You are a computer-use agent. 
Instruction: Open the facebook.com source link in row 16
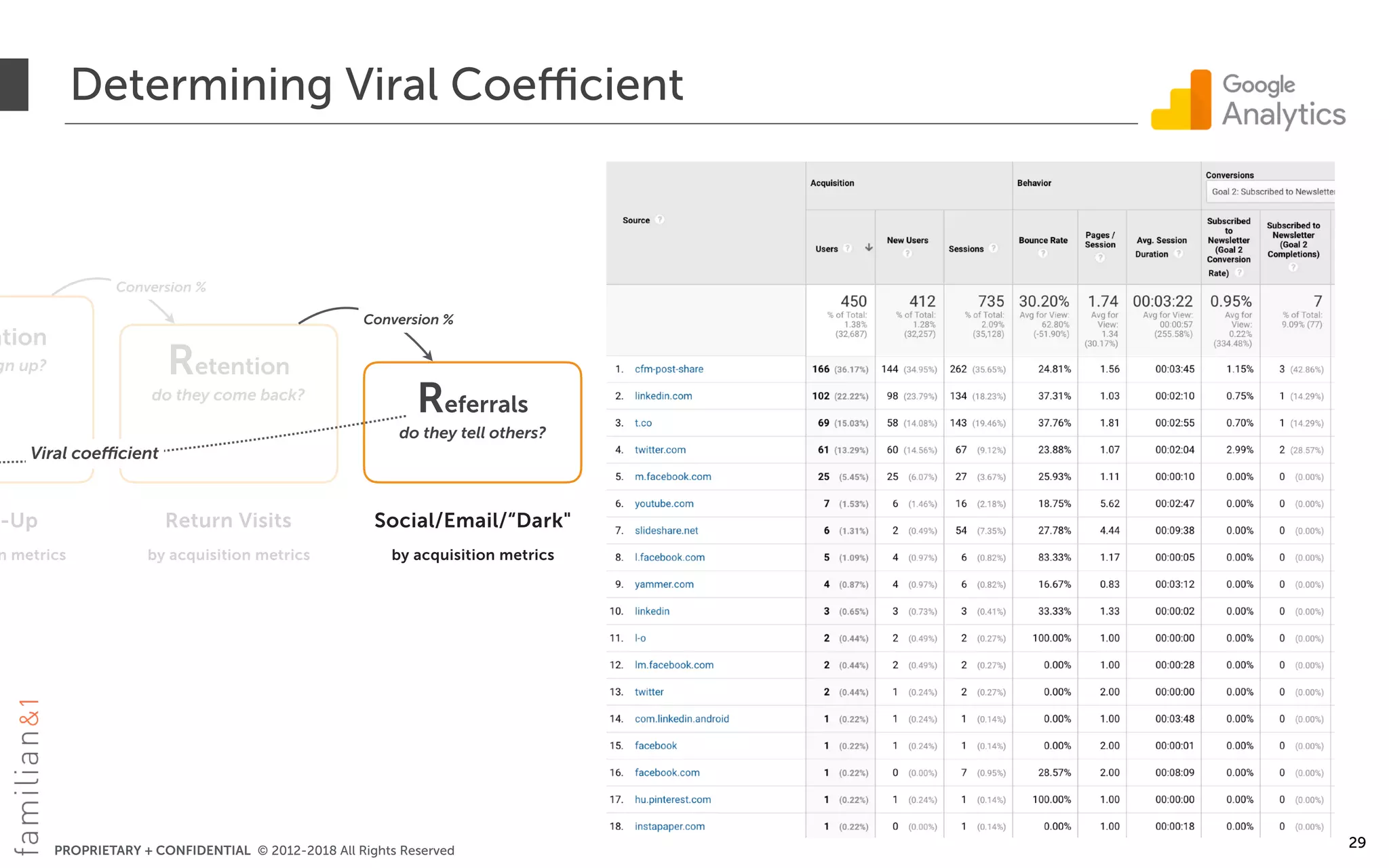click(667, 772)
